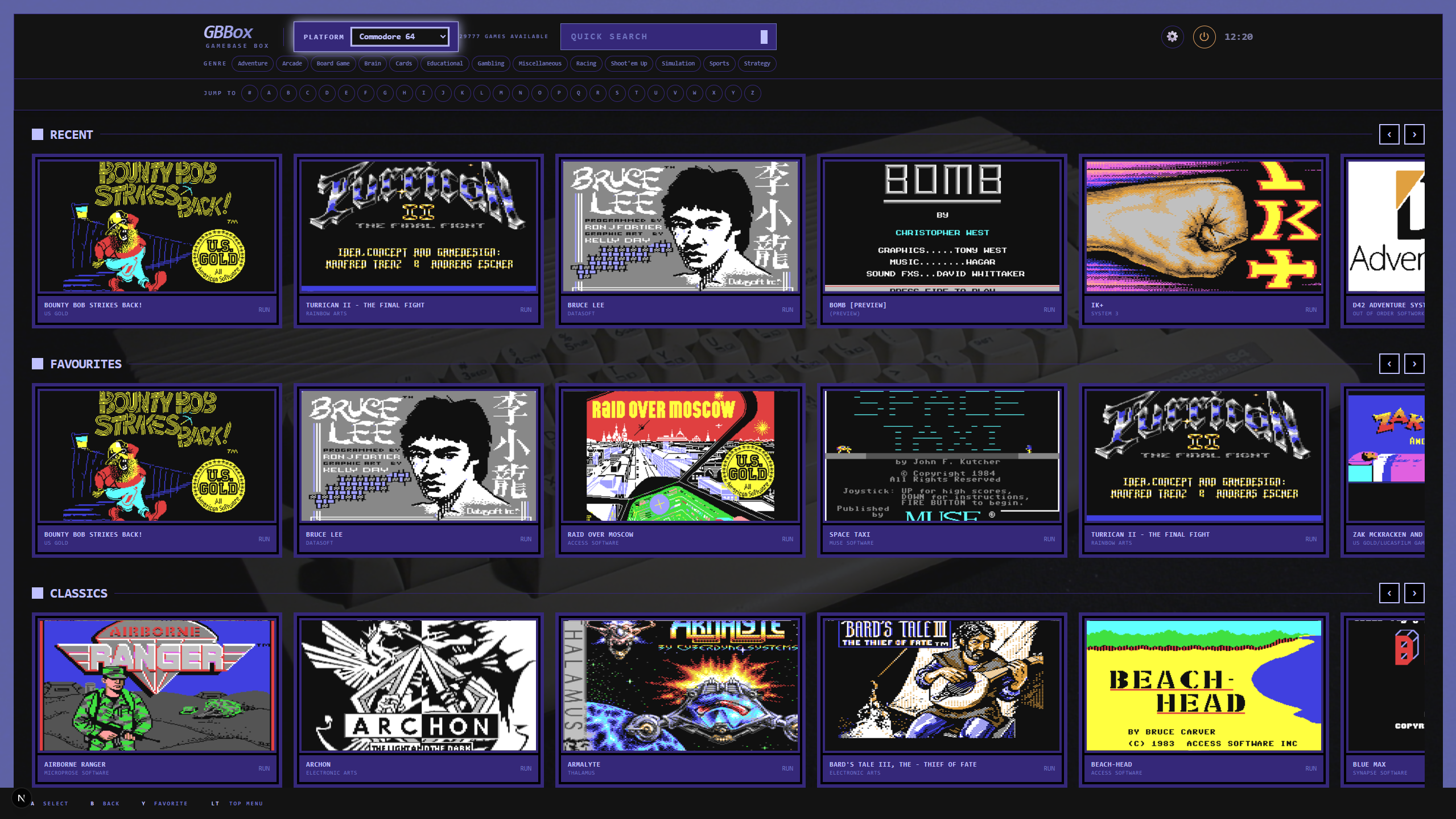Show next Classics games
Image resolution: width=1456 pixels, height=819 pixels.
coord(1414,593)
